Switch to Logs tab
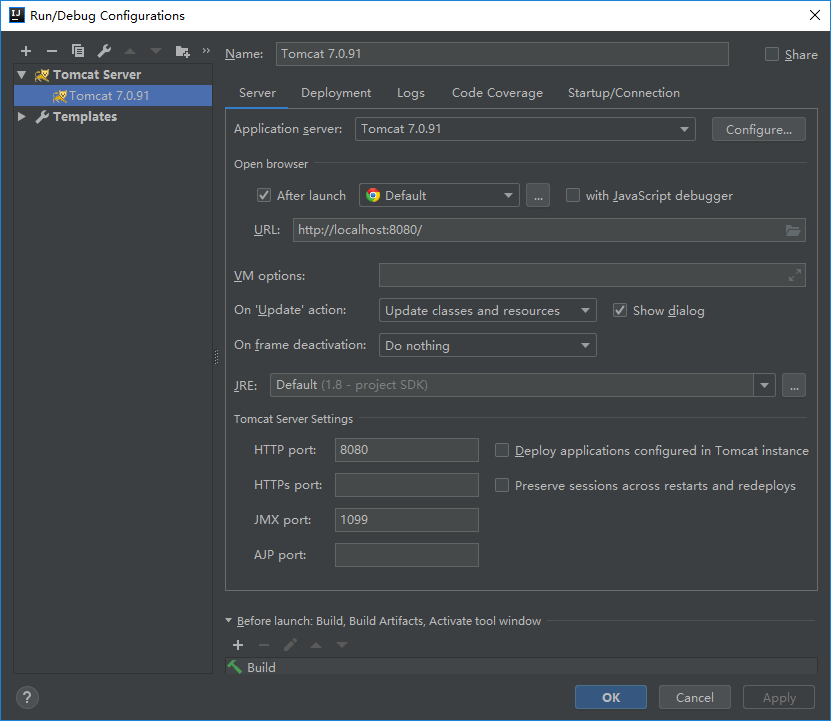This screenshot has height=721, width=831. tap(411, 93)
